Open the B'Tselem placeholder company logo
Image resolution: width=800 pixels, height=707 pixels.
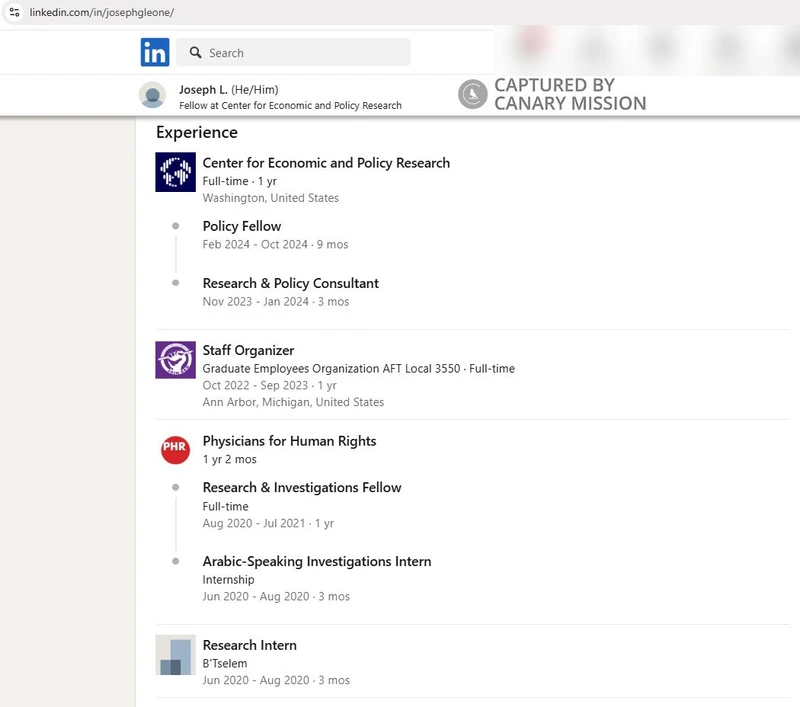[x=176, y=655]
